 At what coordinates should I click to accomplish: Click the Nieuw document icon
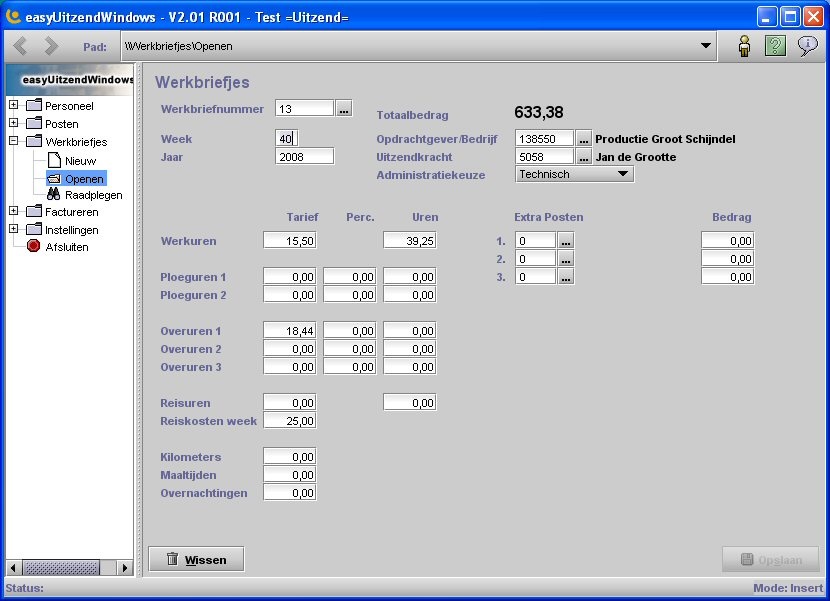(54, 160)
